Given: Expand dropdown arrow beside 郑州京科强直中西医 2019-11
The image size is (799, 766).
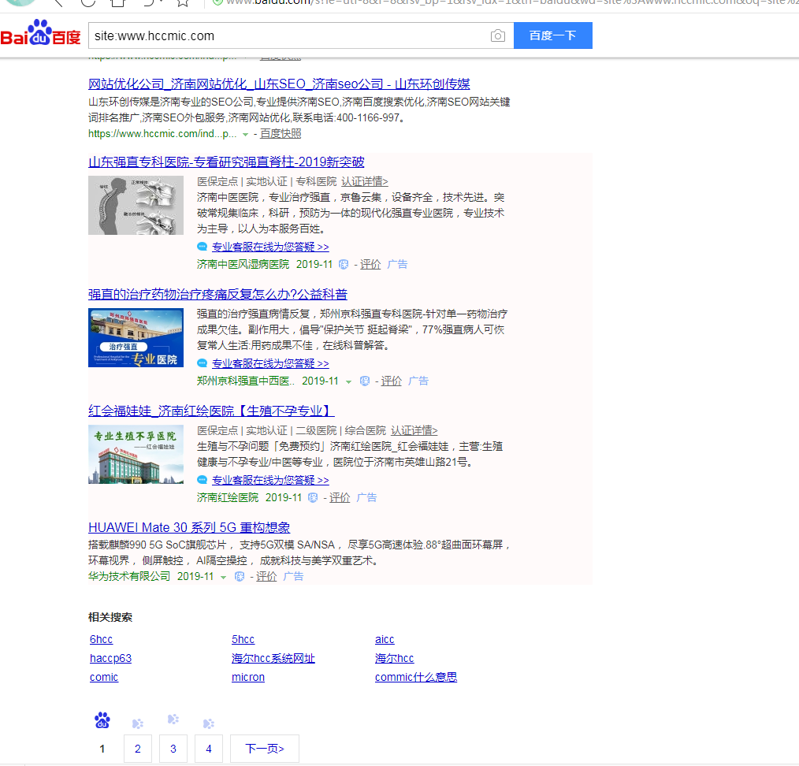Looking at the screenshot, I should click(349, 381).
